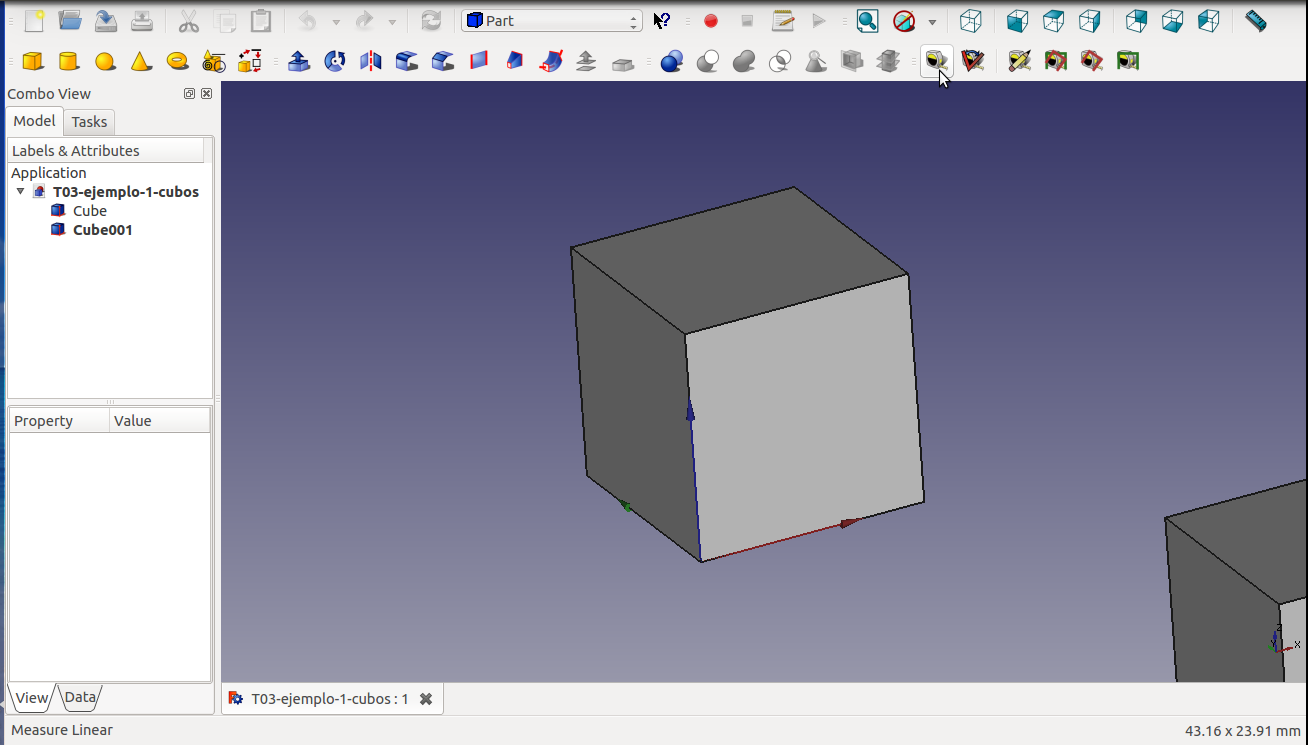This screenshot has width=1308, height=745.
Task: Add a Torus solid
Action: (x=178, y=62)
